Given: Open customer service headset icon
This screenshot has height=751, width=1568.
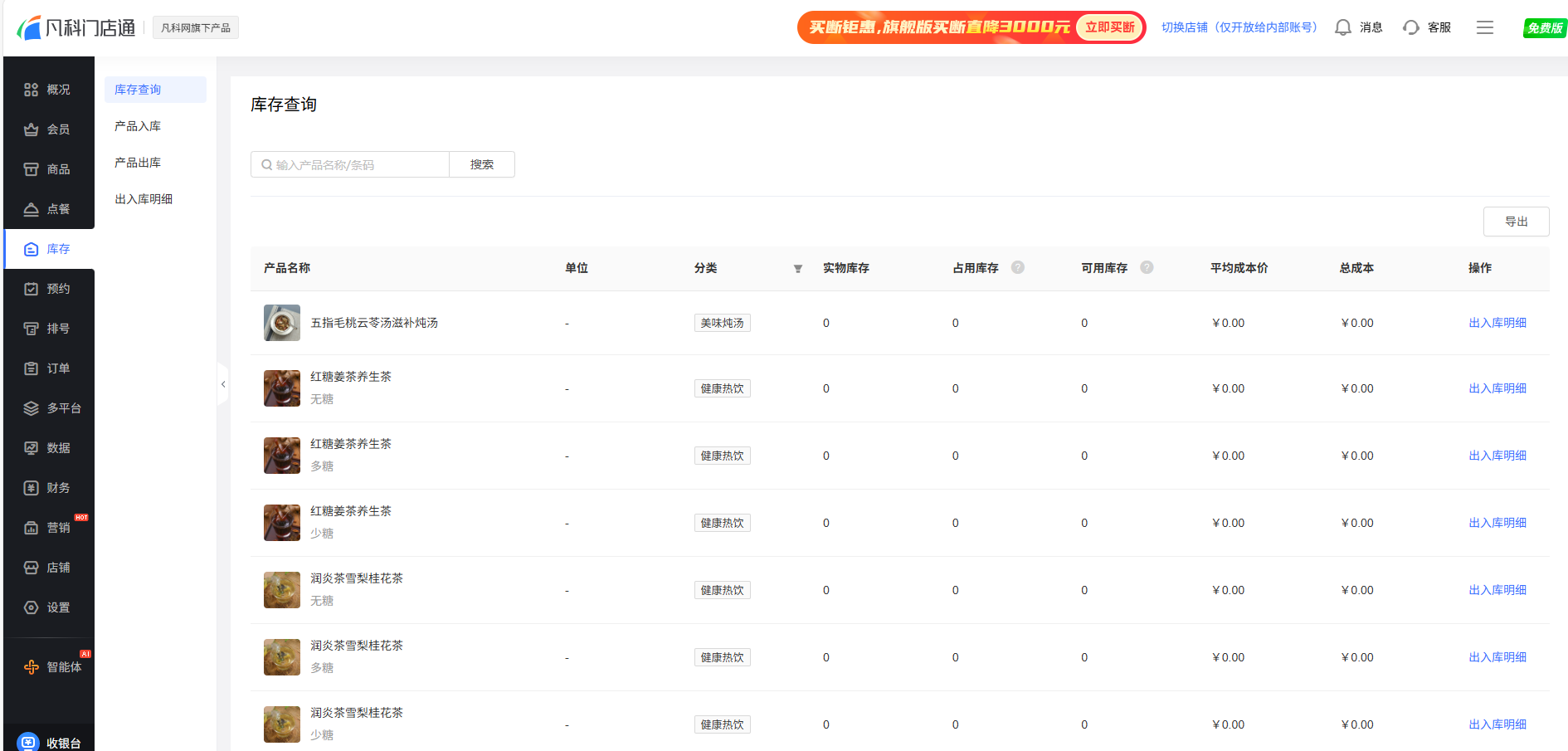Looking at the screenshot, I should pos(1411,27).
